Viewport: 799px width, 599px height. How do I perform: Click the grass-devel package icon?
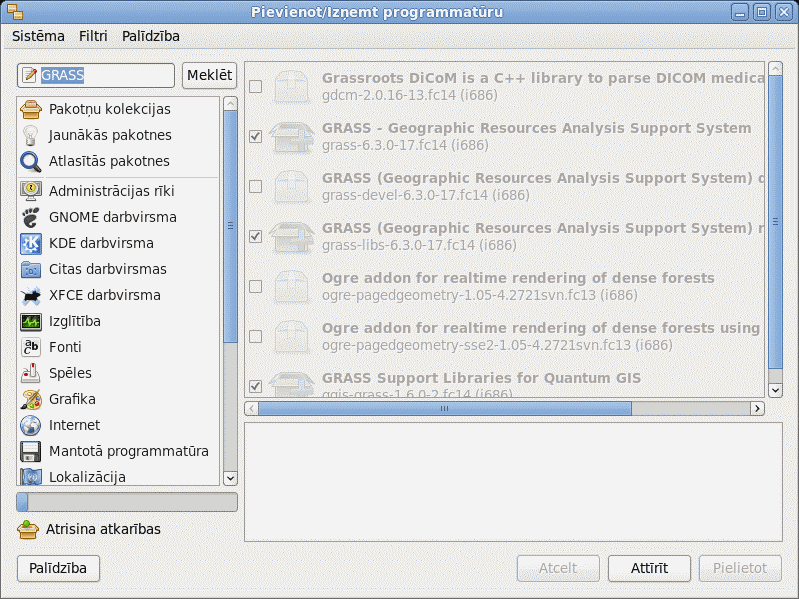click(291, 186)
